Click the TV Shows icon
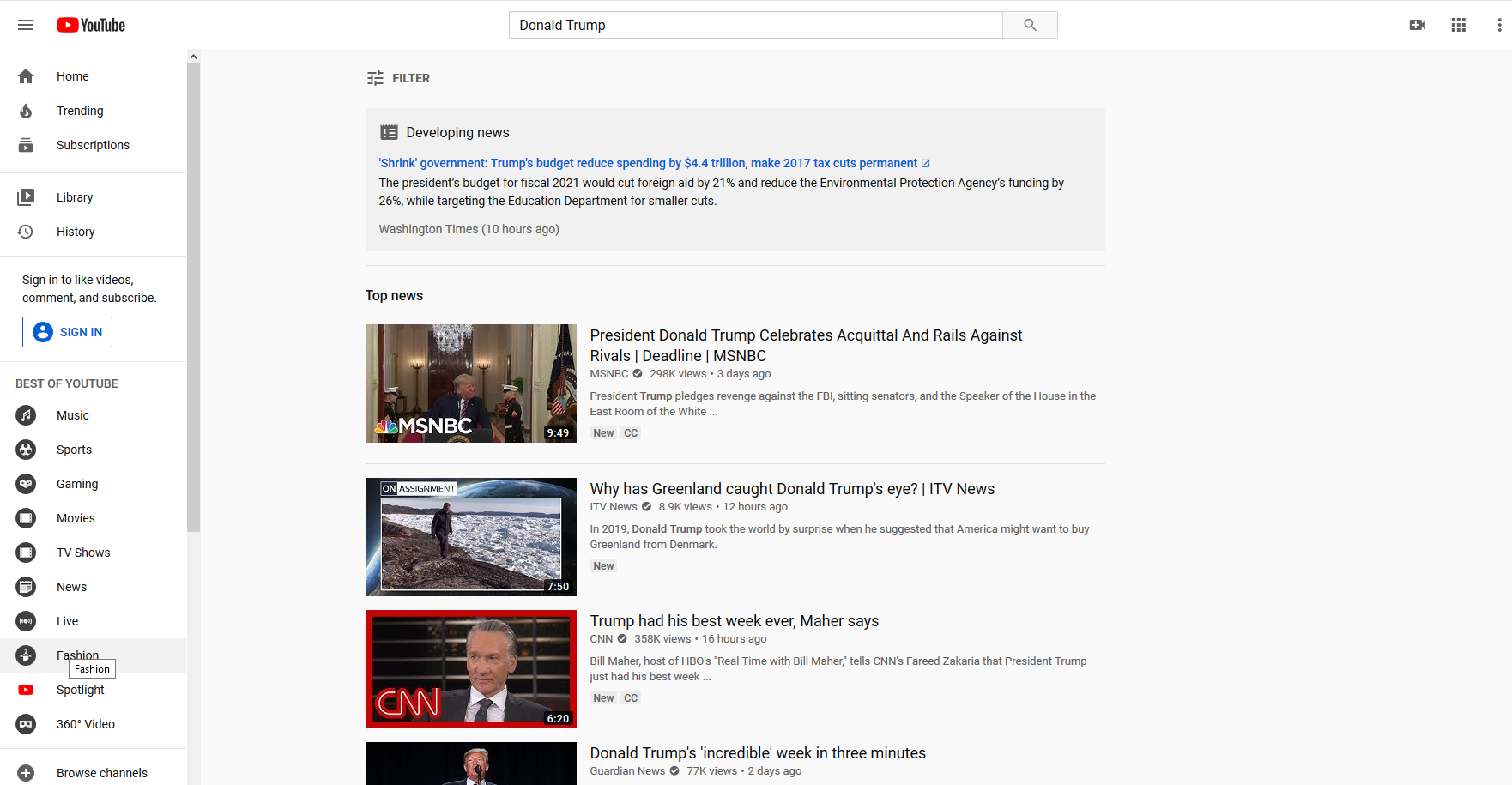The height and width of the screenshot is (785, 1512). coord(26,553)
